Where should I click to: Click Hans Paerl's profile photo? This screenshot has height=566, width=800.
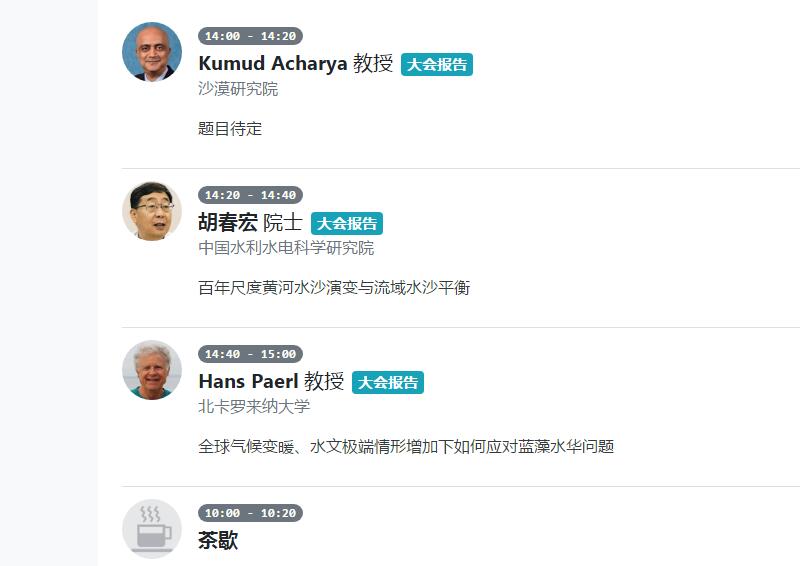point(152,370)
